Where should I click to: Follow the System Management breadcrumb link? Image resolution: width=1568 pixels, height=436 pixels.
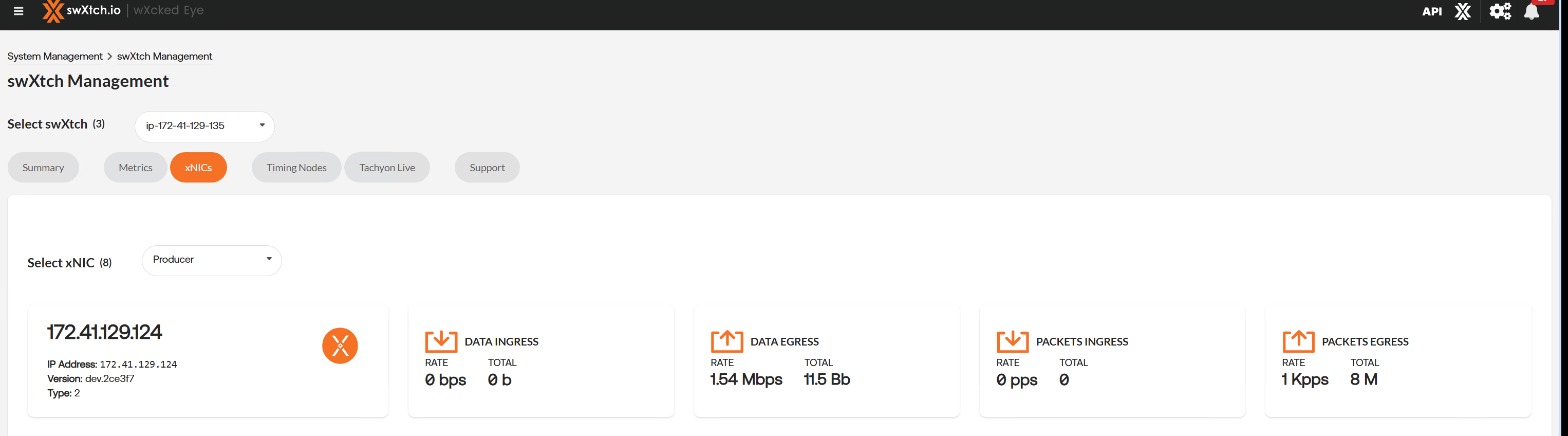pos(55,56)
